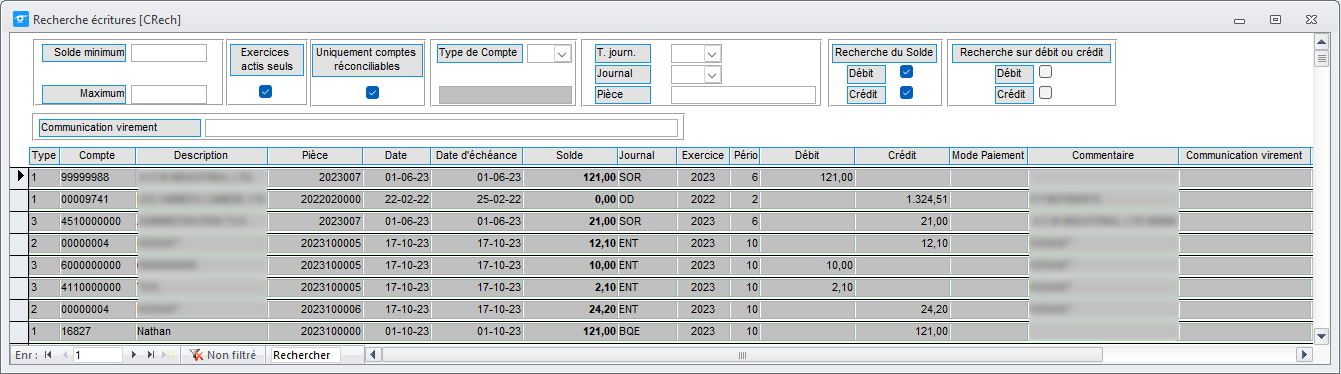Click the Solde minimum label button
The image size is (1341, 374).
click(x=84, y=53)
